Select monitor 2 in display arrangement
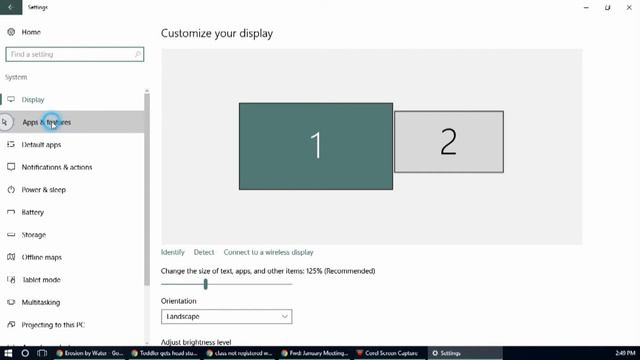 point(449,142)
